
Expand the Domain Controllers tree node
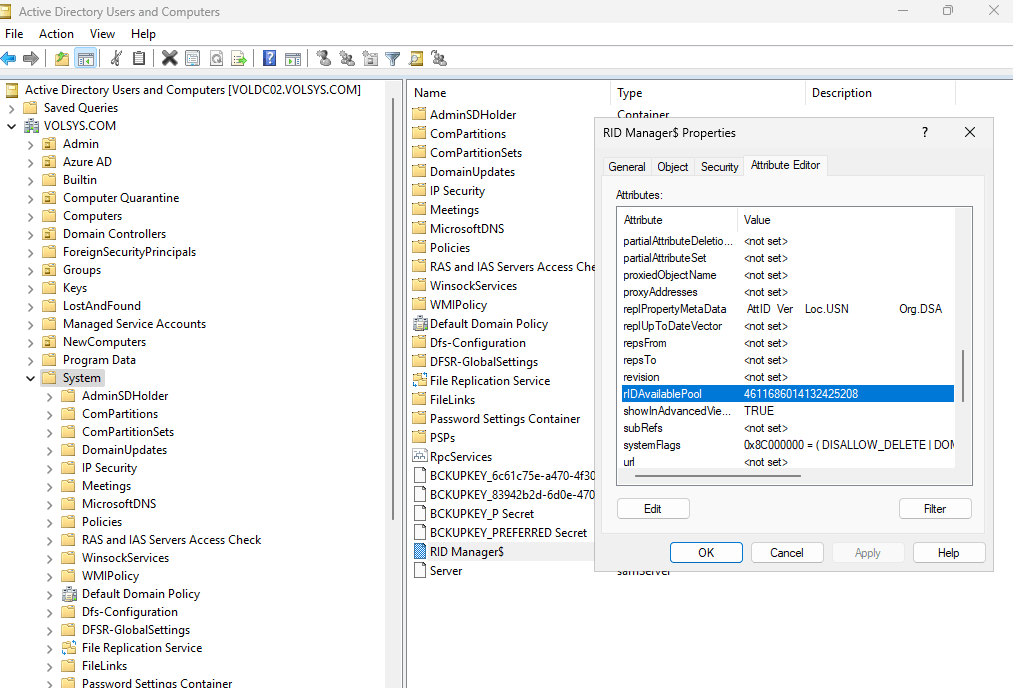point(30,234)
